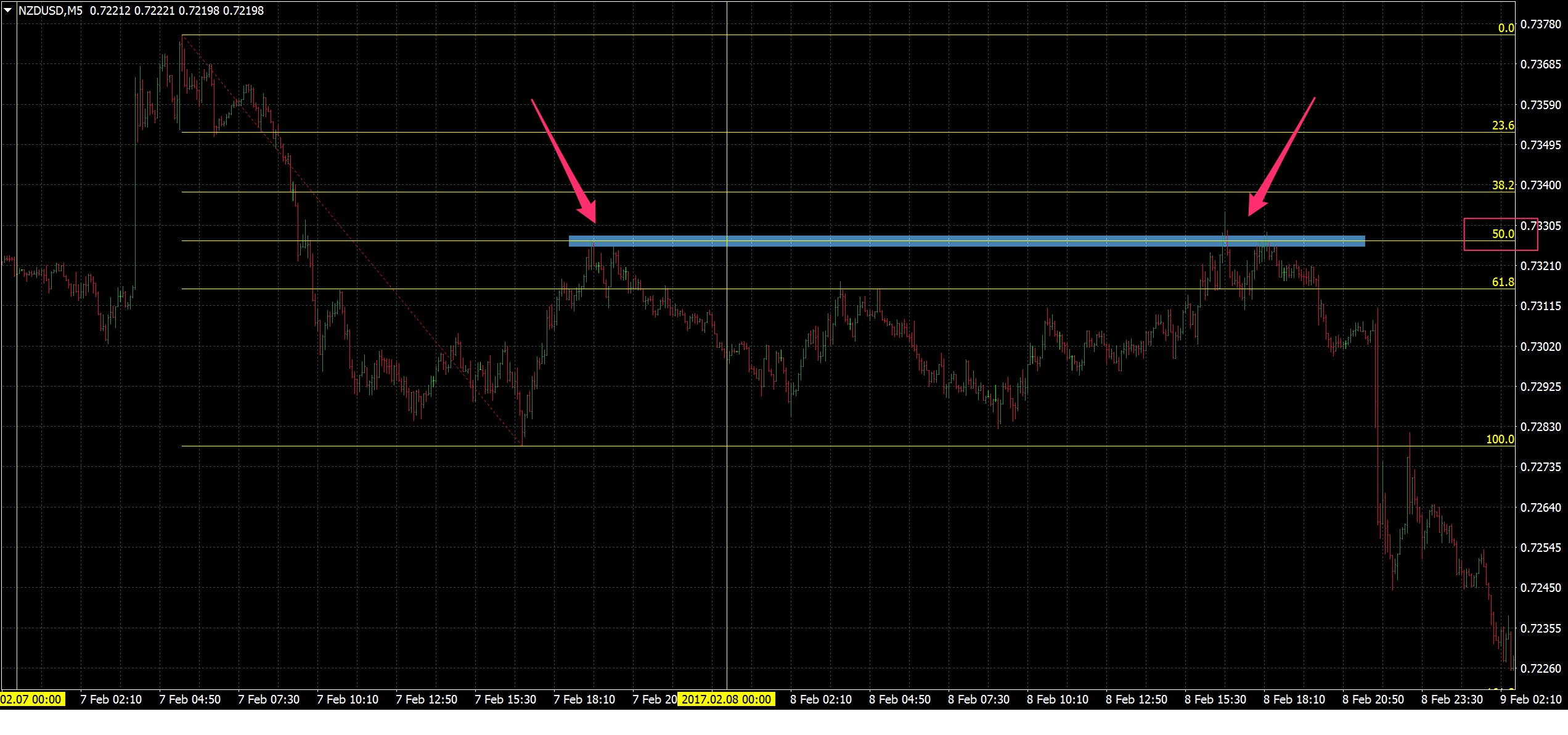Viewport: 1568px width, 735px height.
Task: Click the 0.73115 price on the scale
Action: (x=1541, y=306)
